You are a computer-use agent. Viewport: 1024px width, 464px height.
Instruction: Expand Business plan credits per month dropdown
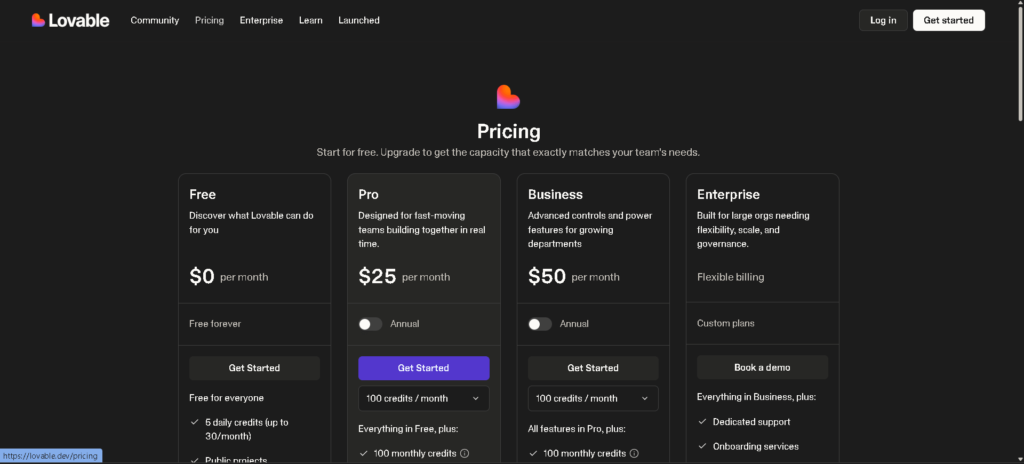tap(593, 398)
